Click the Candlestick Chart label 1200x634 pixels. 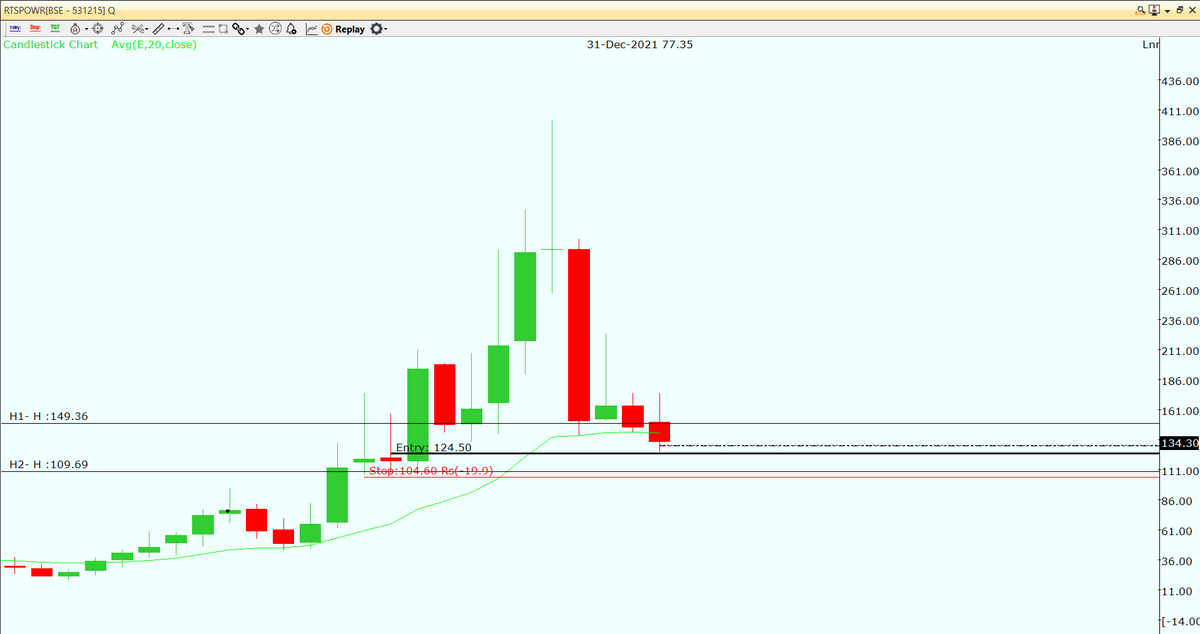click(x=51, y=44)
